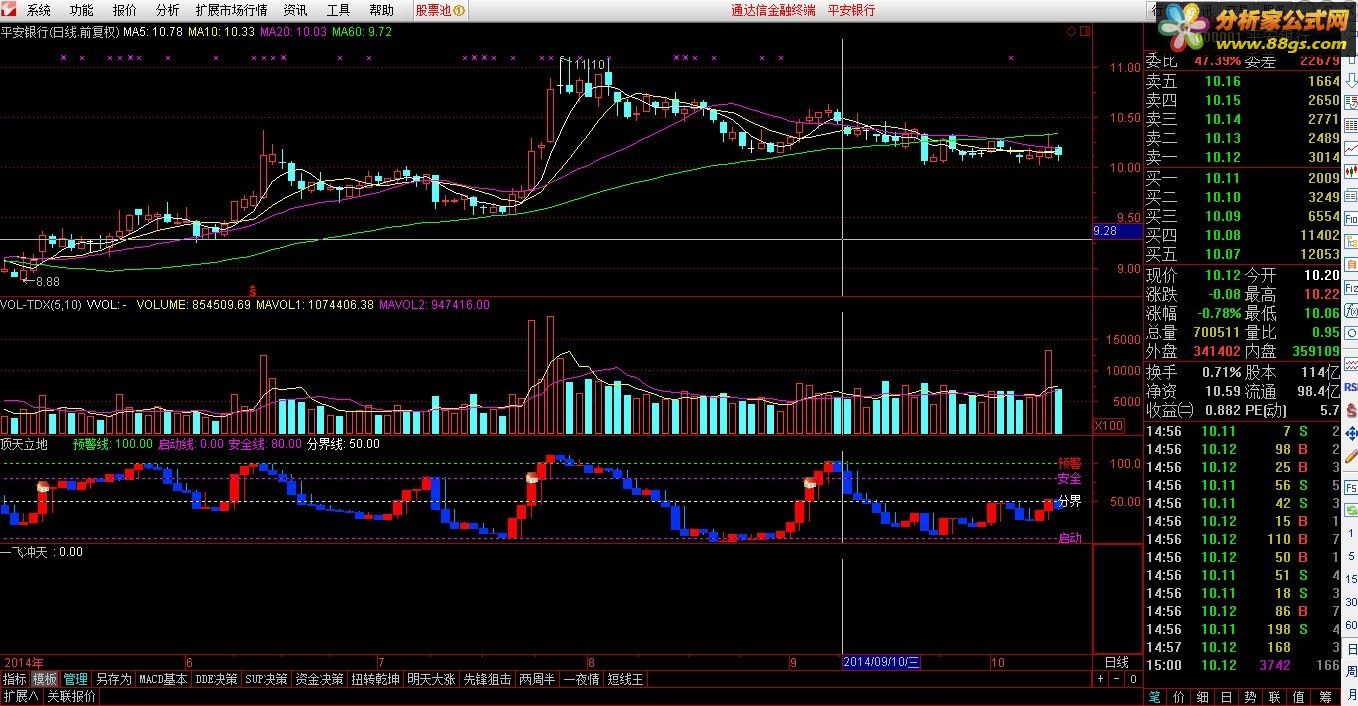Switch to the 两周半 template
The width and height of the screenshot is (1358, 706).
click(538, 679)
